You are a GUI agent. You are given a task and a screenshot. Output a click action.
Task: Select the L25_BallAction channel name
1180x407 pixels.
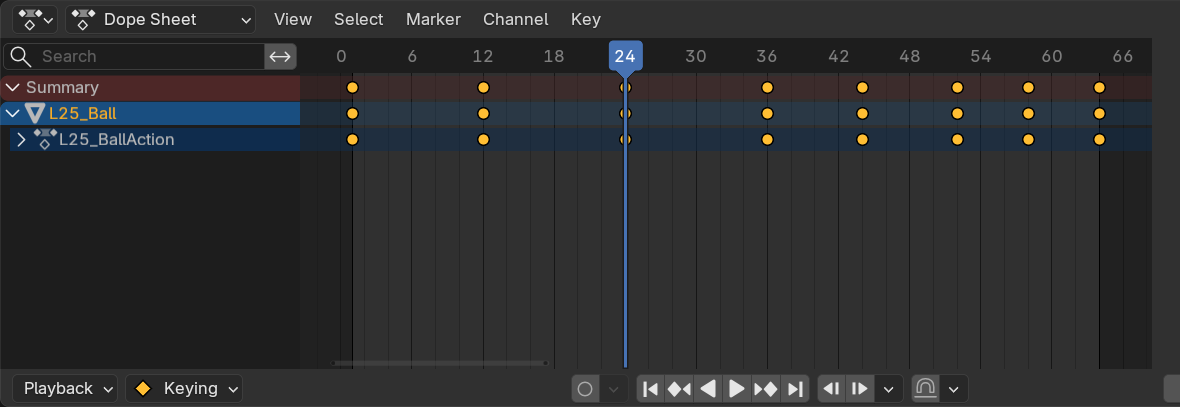(x=117, y=140)
